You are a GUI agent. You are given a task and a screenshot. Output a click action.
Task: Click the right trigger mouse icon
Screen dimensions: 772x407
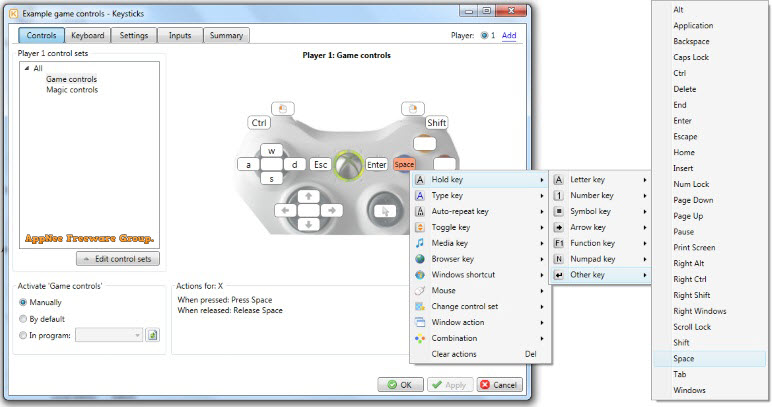pos(413,108)
